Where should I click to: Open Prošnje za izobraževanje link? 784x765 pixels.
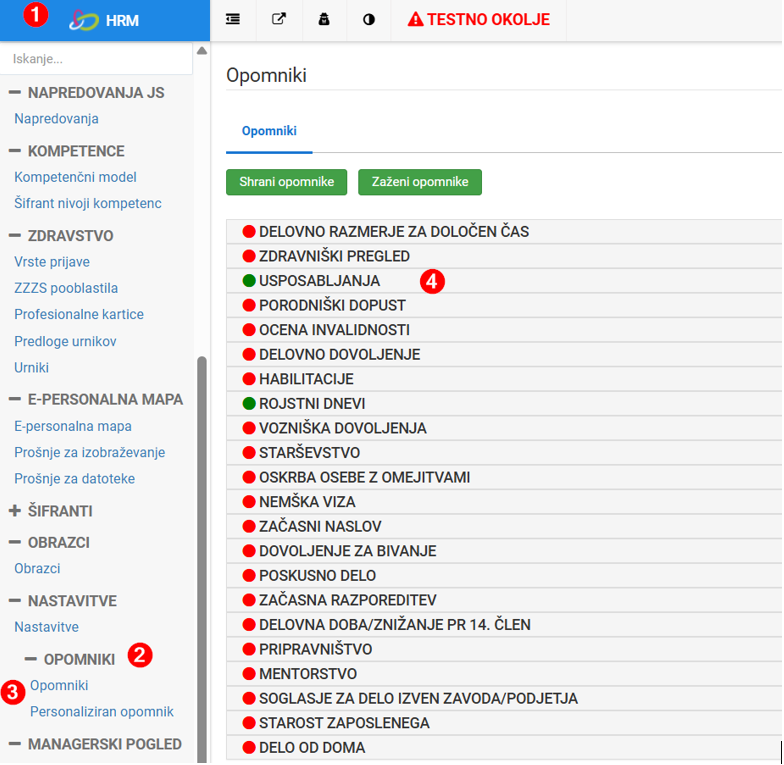pos(90,452)
